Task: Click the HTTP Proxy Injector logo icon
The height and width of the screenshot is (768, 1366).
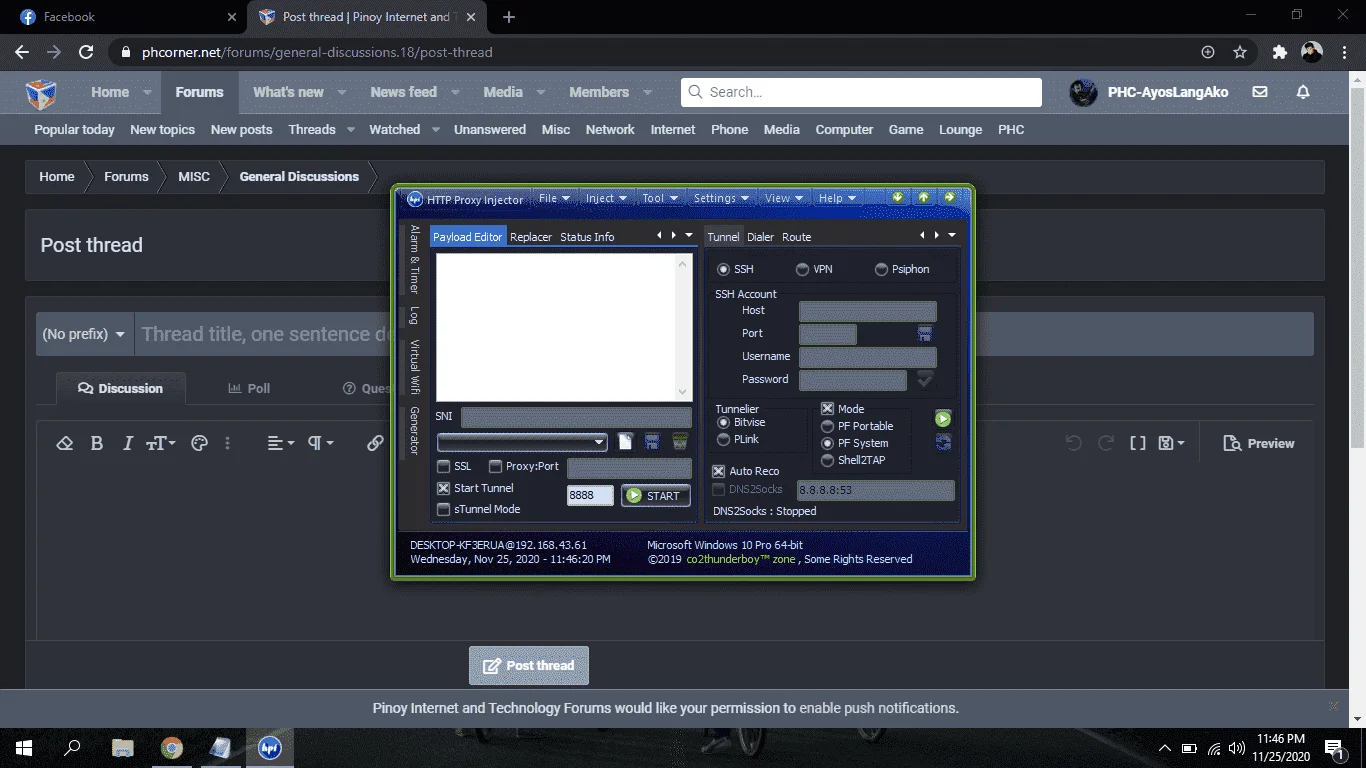Action: pyautogui.click(x=415, y=199)
